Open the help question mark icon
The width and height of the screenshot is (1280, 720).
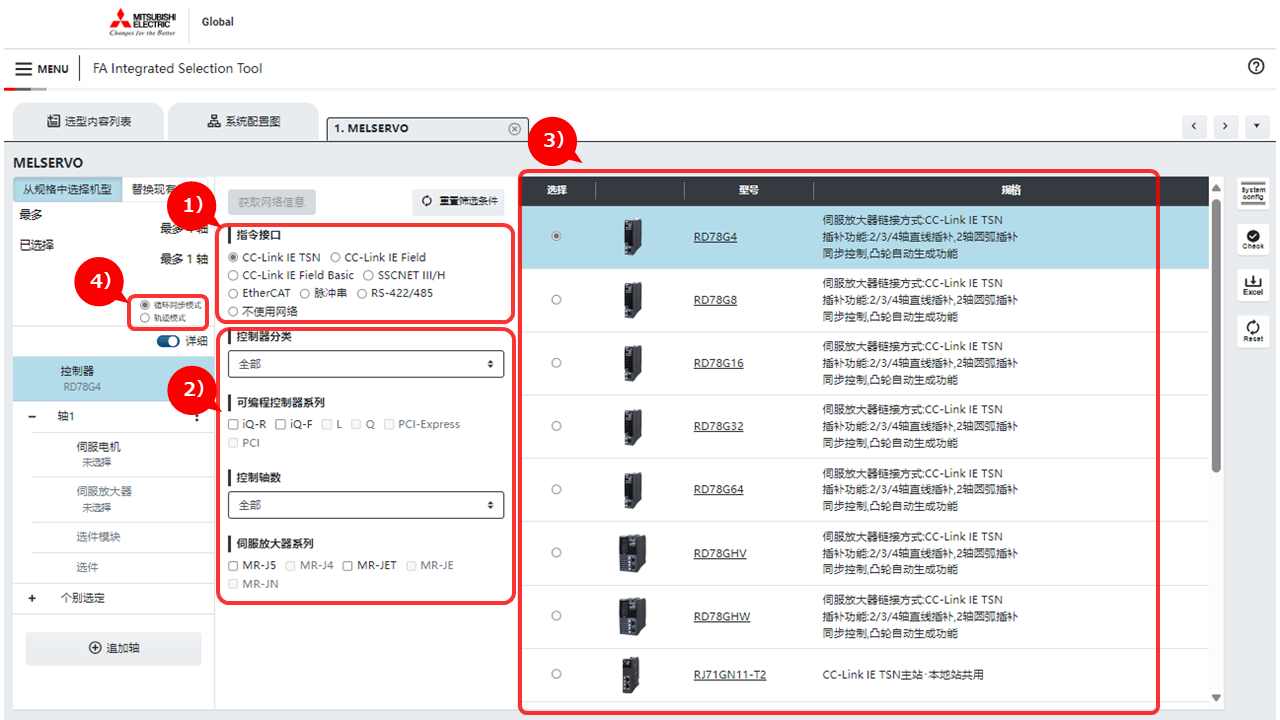1256,66
